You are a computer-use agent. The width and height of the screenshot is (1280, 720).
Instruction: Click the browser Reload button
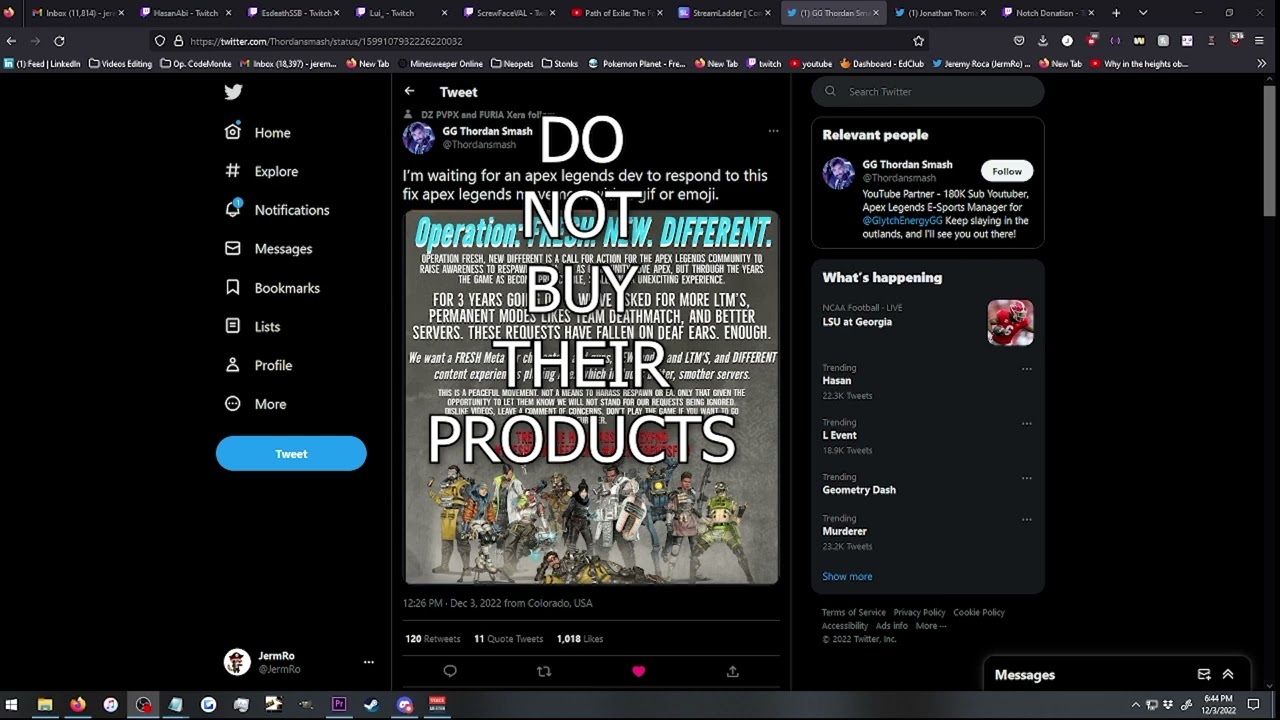pos(59,41)
